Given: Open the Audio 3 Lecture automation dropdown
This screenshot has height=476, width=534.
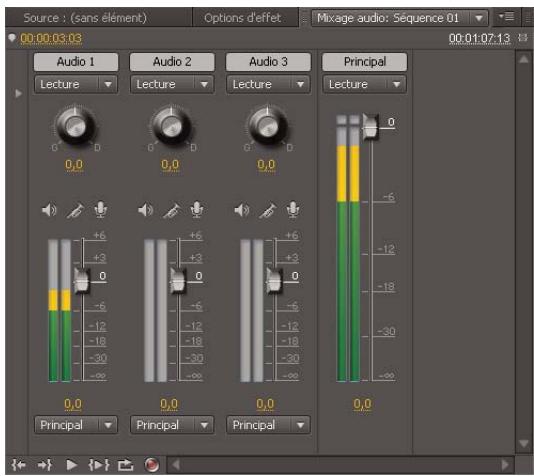Looking at the screenshot, I should pos(268,84).
